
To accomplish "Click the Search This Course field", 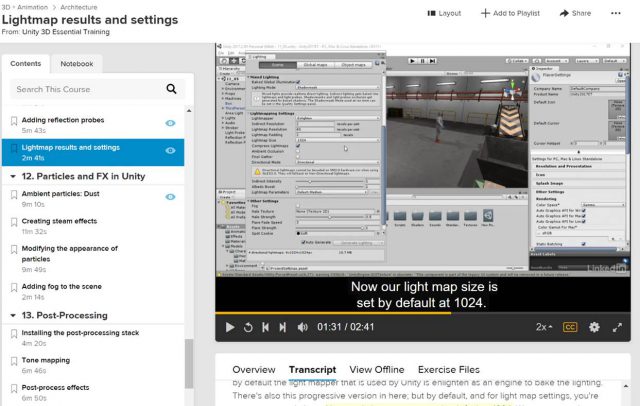I will point(97,89).
